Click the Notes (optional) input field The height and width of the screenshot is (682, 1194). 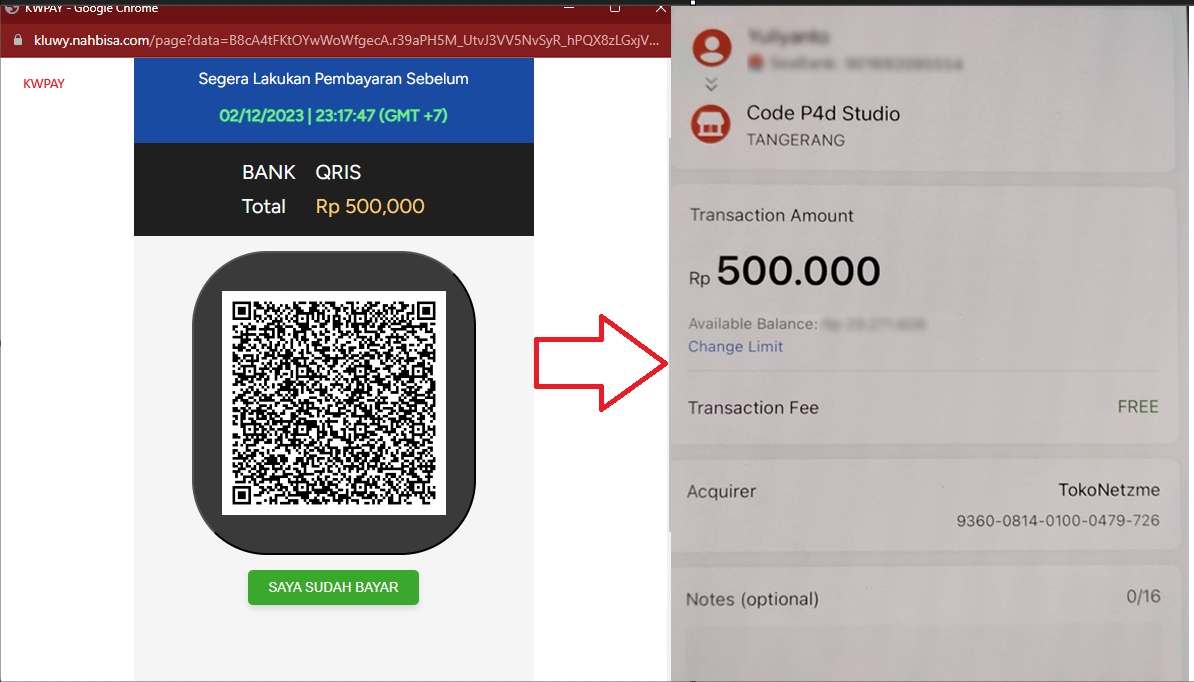click(923, 653)
